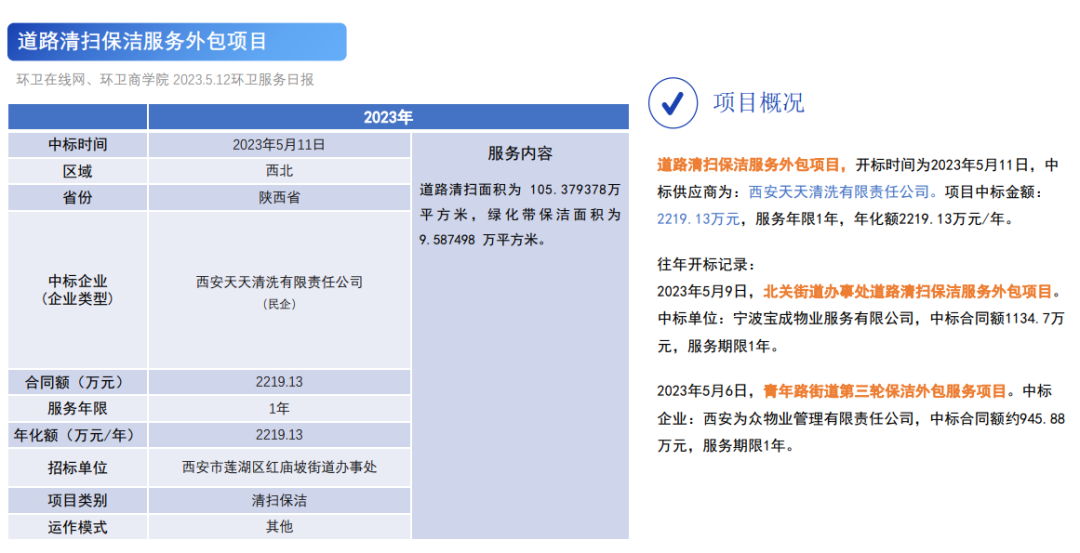Viewport: 1080px width, 553px height.
Task: Click the 1年 service term cell
Action: [x=279, y=408]
